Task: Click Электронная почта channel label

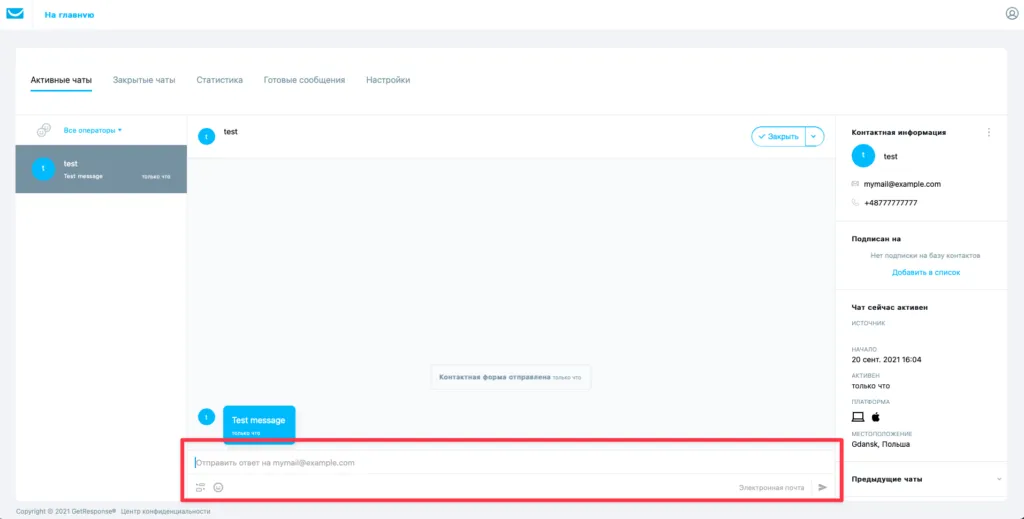Action: click(771, 488)
